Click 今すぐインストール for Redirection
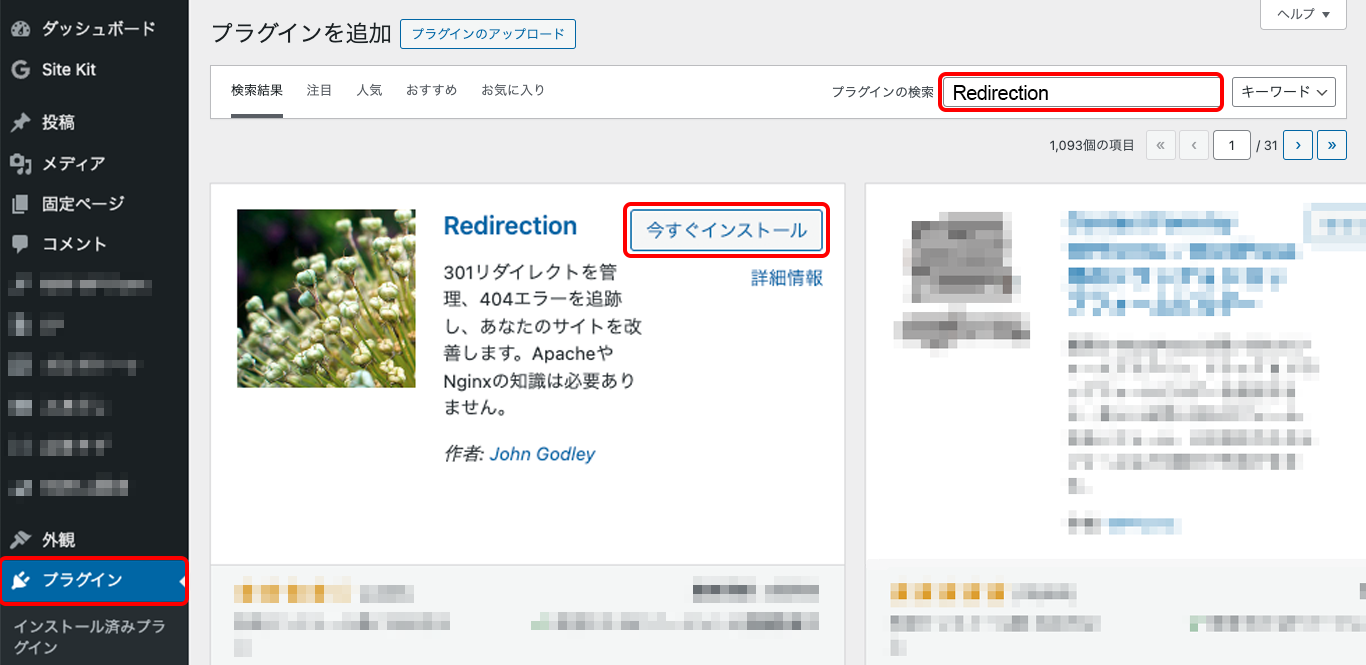Image resolution: width=1366 pixels, height=665 pixels. pyautogui.click(x=726, y=230)
